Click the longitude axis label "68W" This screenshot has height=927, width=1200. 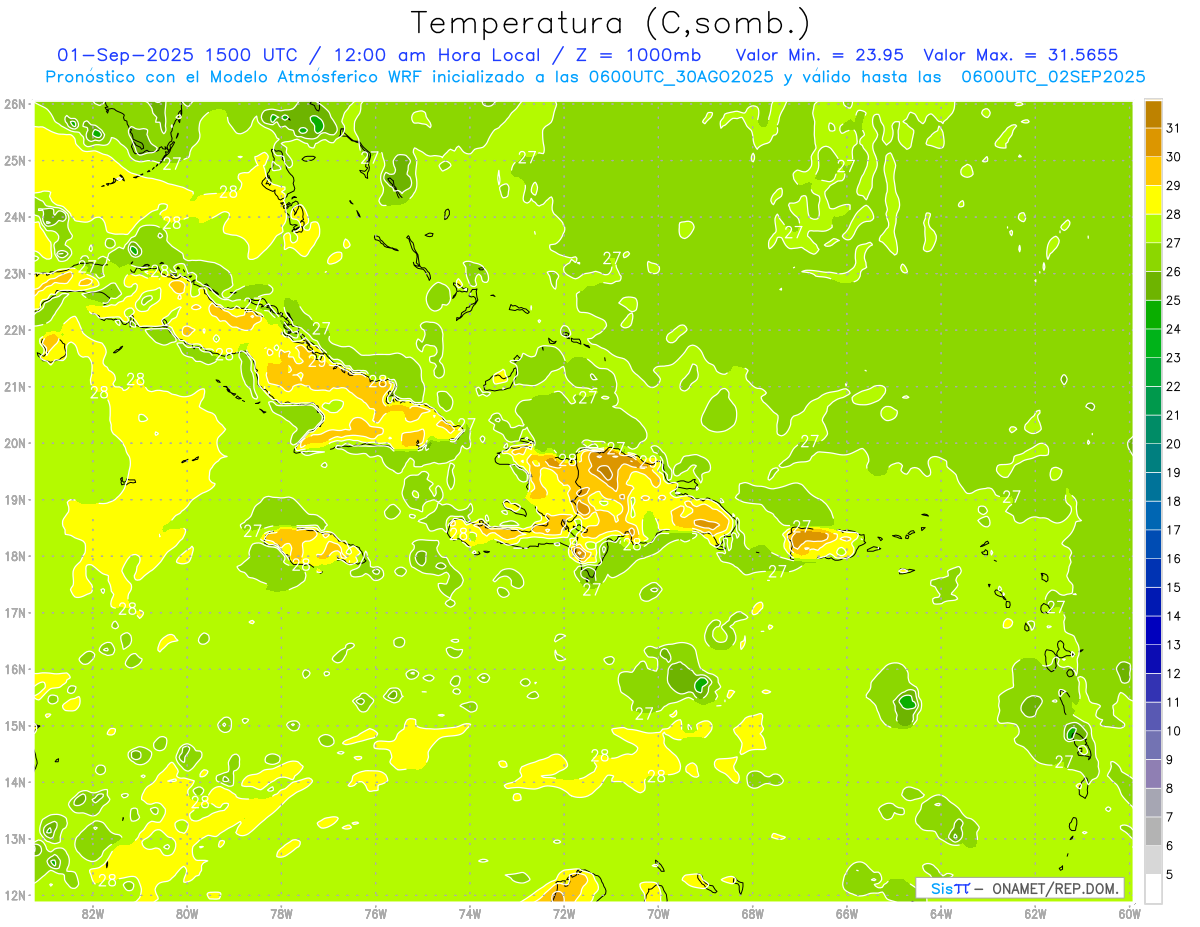(x=752, y=913)
